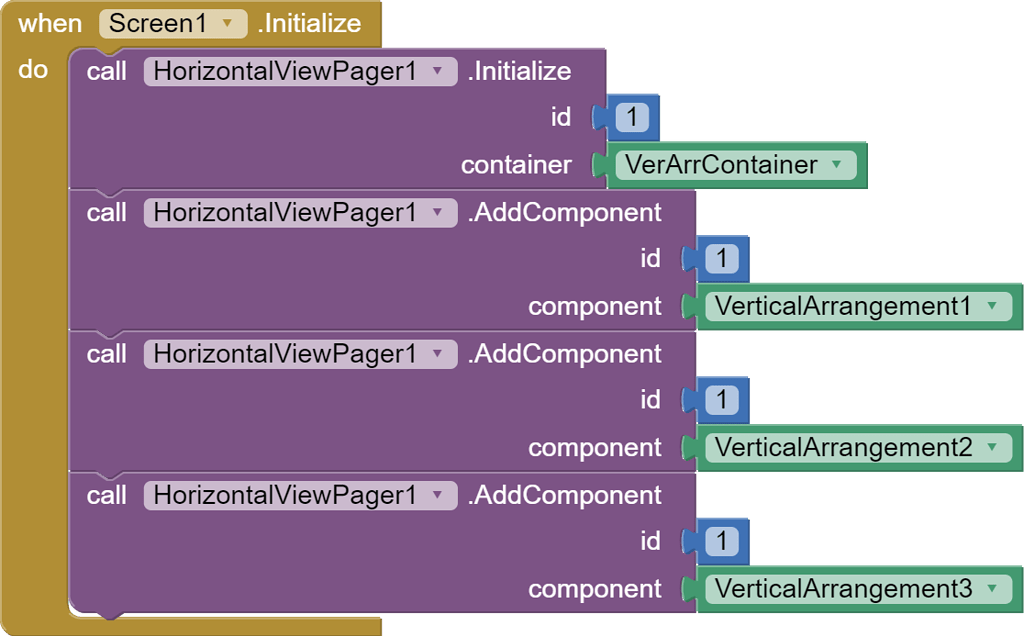Select id number block of first AddComponent
The height and width of the screenshot is (636, 1024).
click(x=722, y=259)
